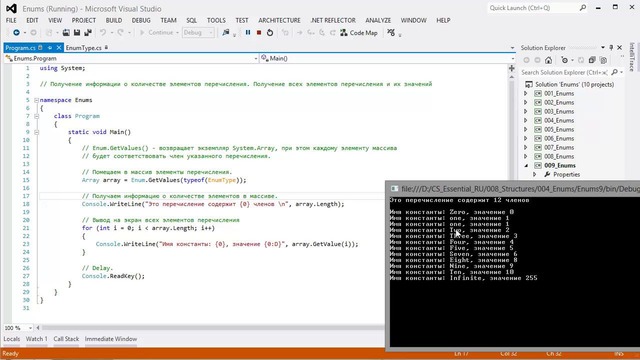Toggle pin on the Program.cs tab
This screenshot has height=360, width=640.
tap(50, 48)
